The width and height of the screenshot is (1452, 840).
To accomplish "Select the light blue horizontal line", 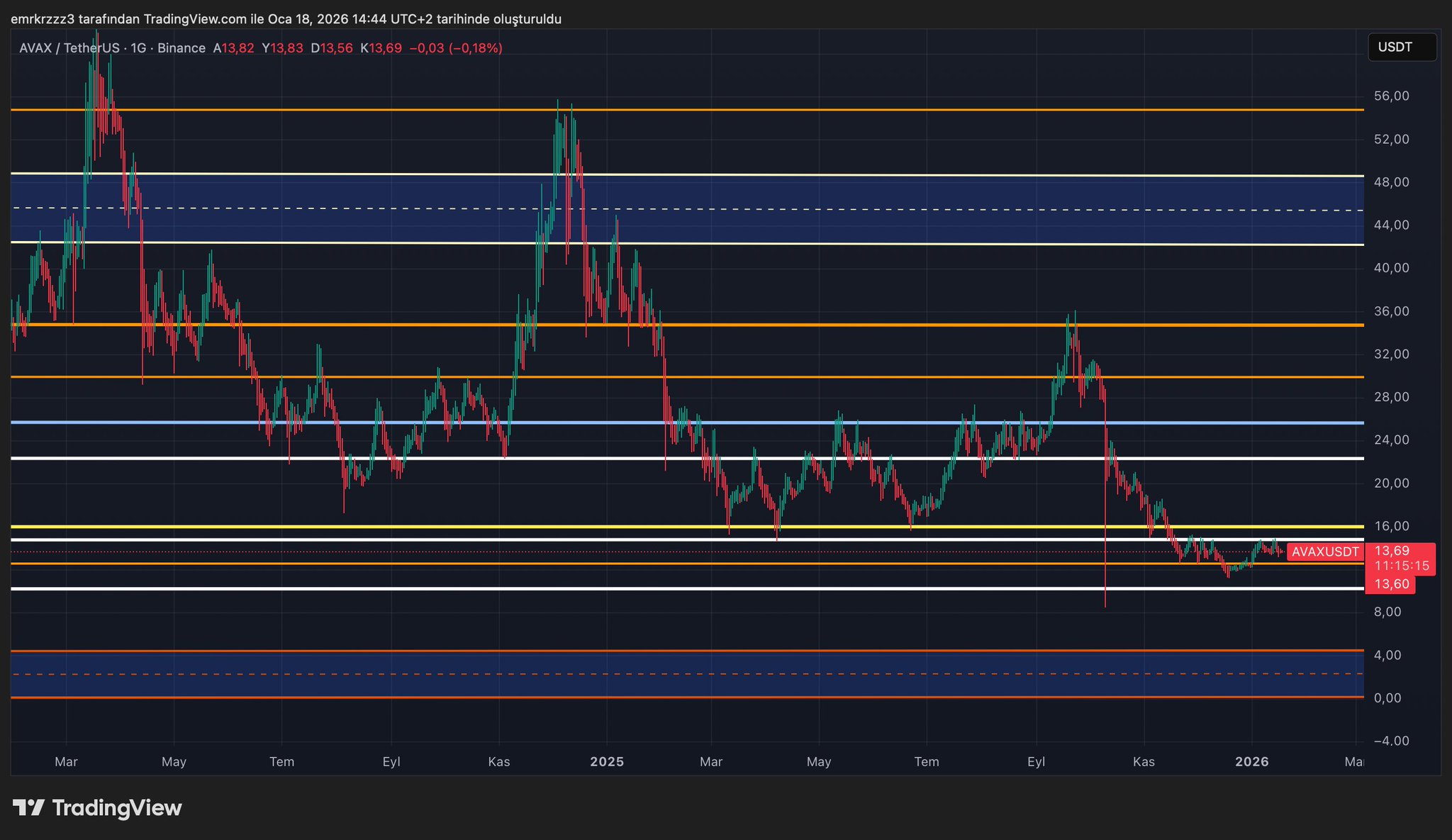I will [780, 423].
